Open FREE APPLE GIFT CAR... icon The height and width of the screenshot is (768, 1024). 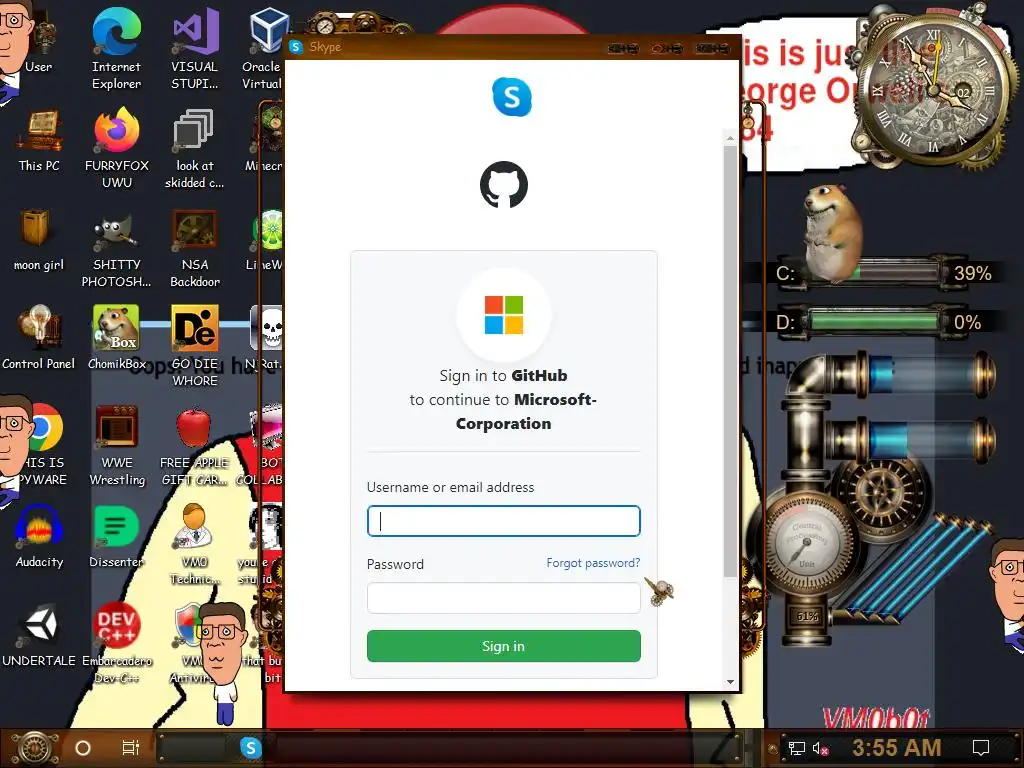pos(194,445)
